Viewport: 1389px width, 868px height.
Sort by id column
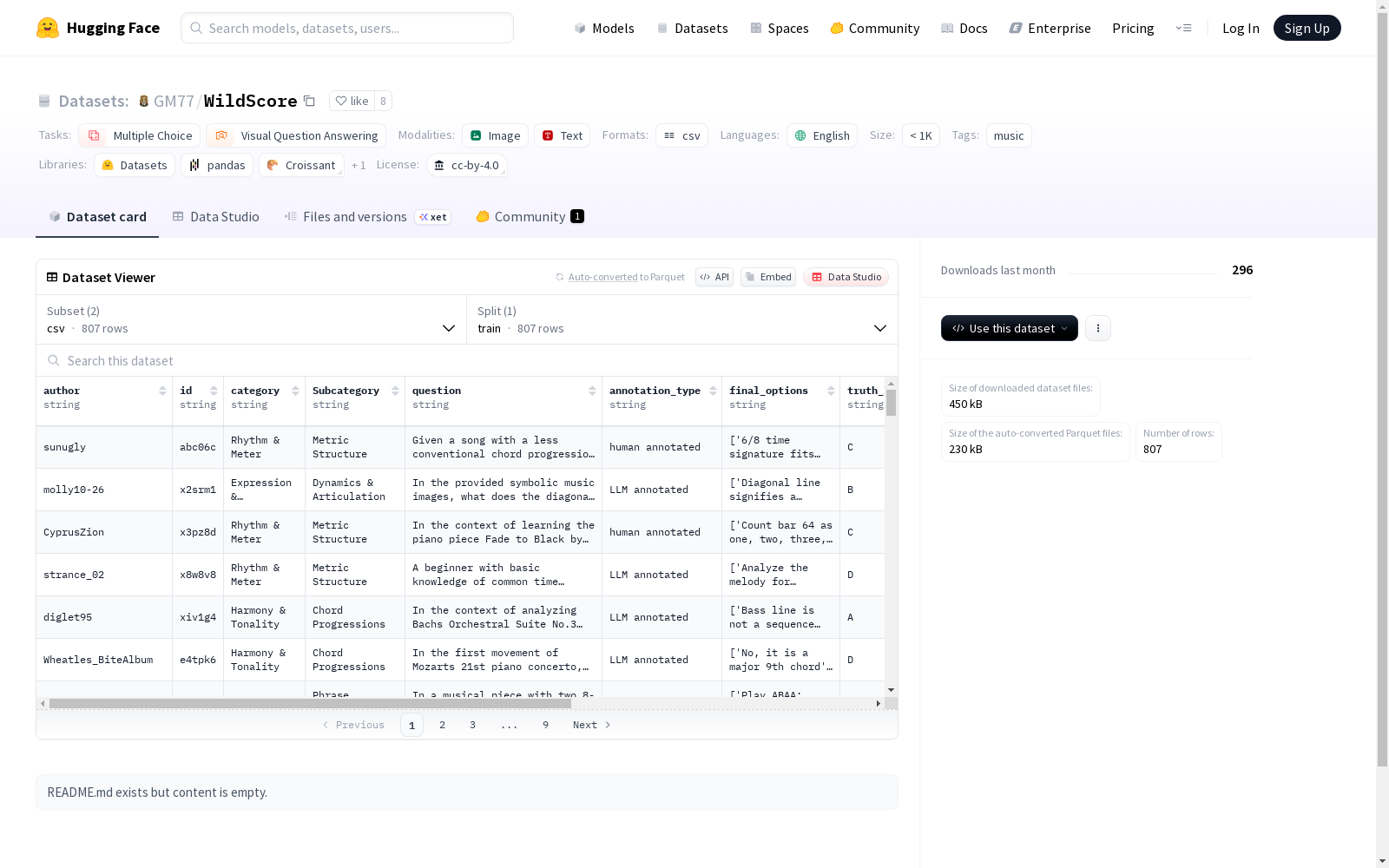214,391
